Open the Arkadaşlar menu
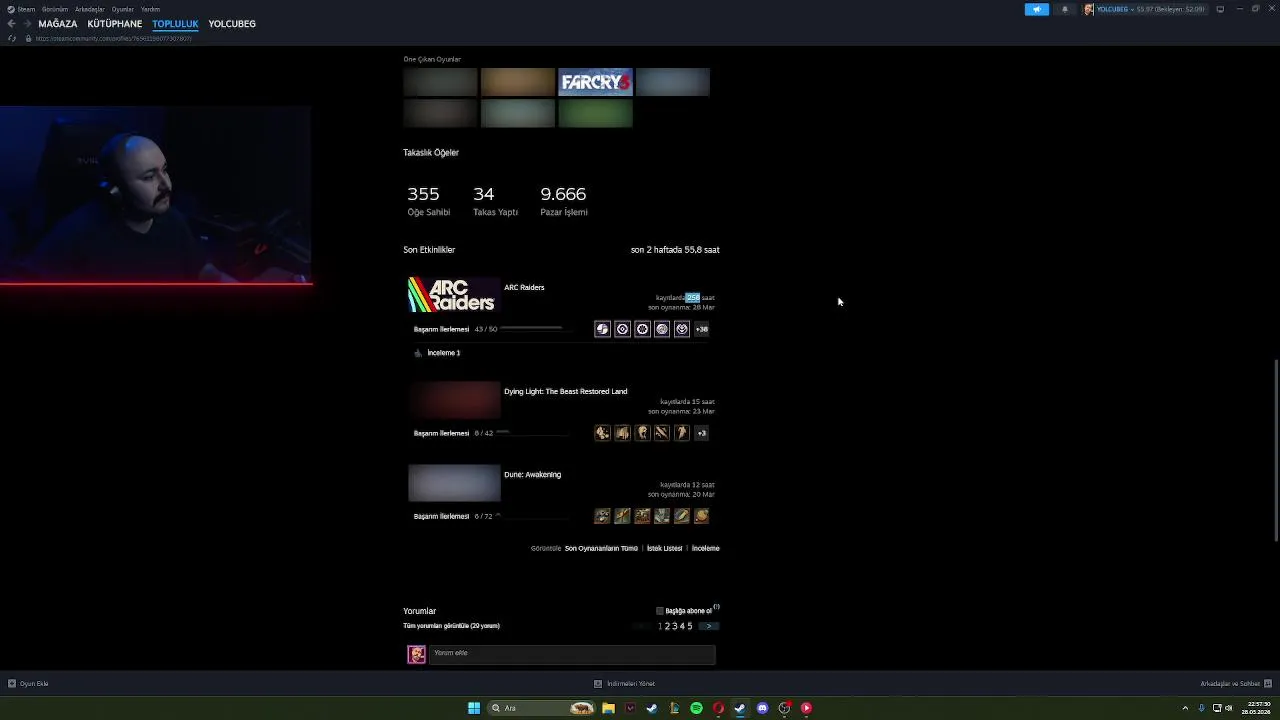The width and height of the screenshot is (1280, 720). coord(90,9)
